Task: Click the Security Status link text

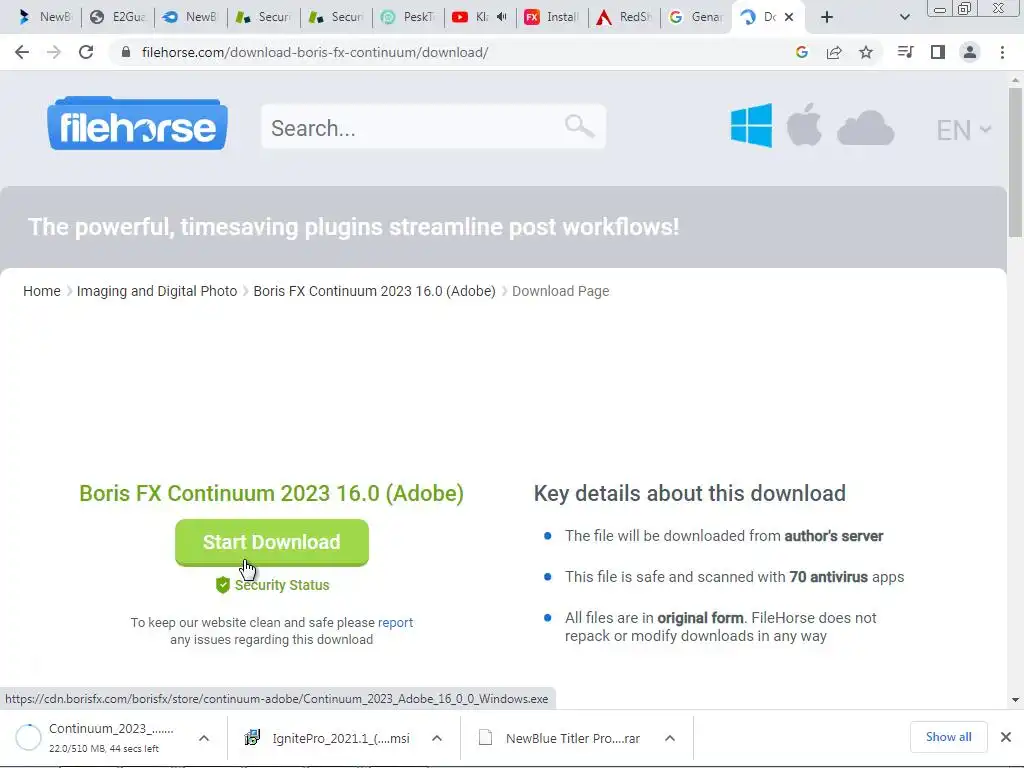Action: pyautogui.click(x=282, y=585)
